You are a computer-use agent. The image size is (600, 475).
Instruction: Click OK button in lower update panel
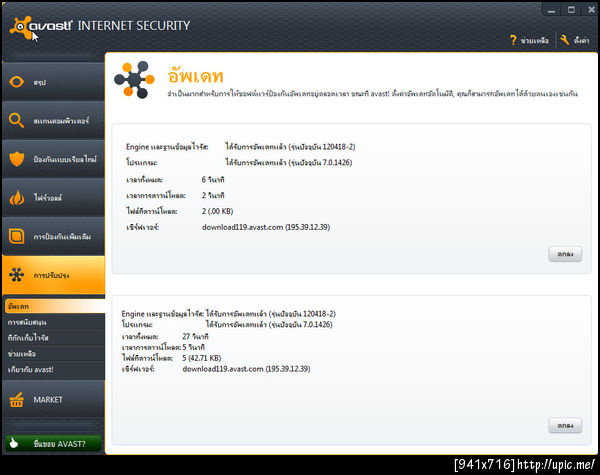pyautogui.click(x=565, y=426)
